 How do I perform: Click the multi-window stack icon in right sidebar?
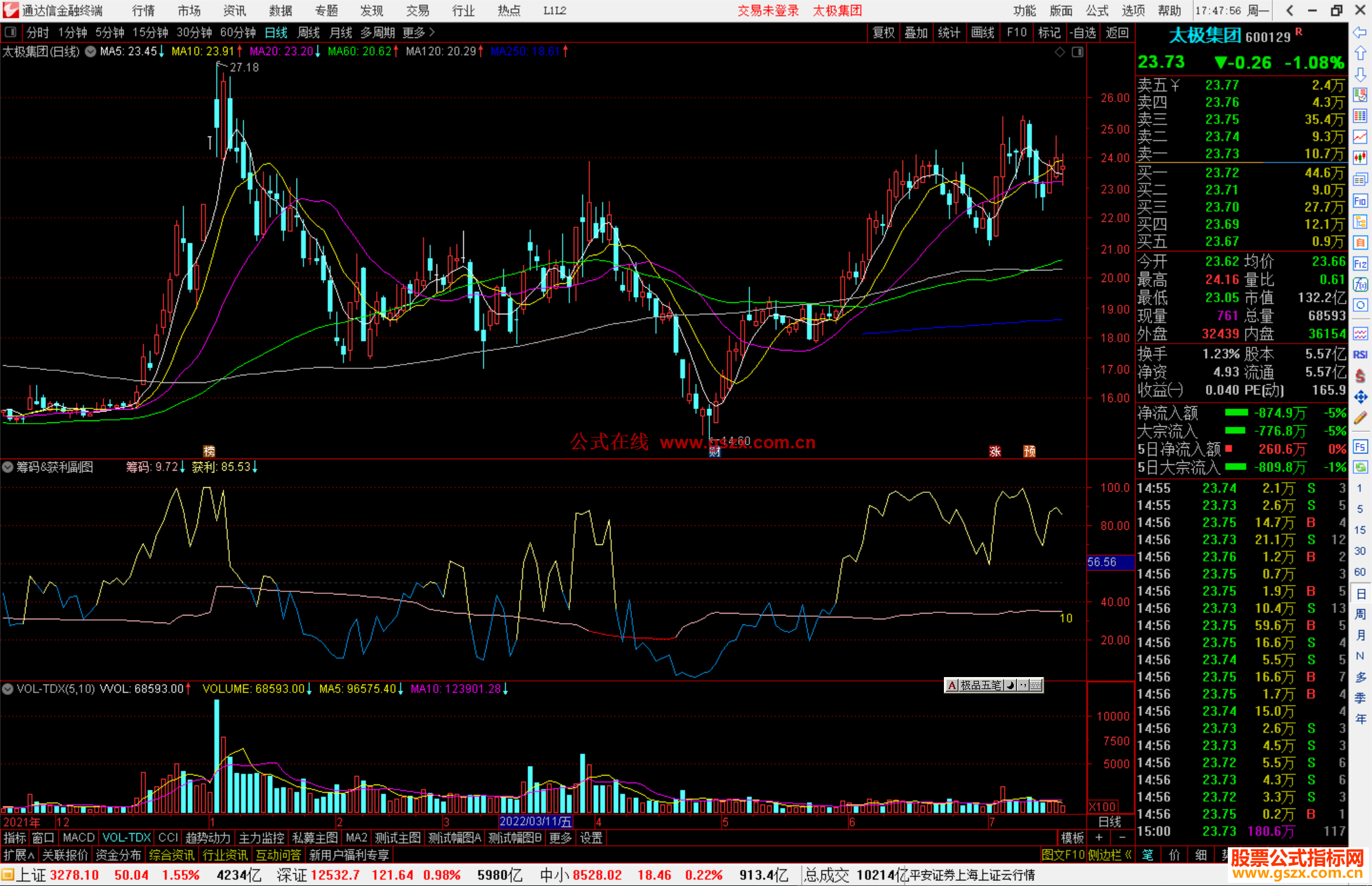(x=1360, y=180)
